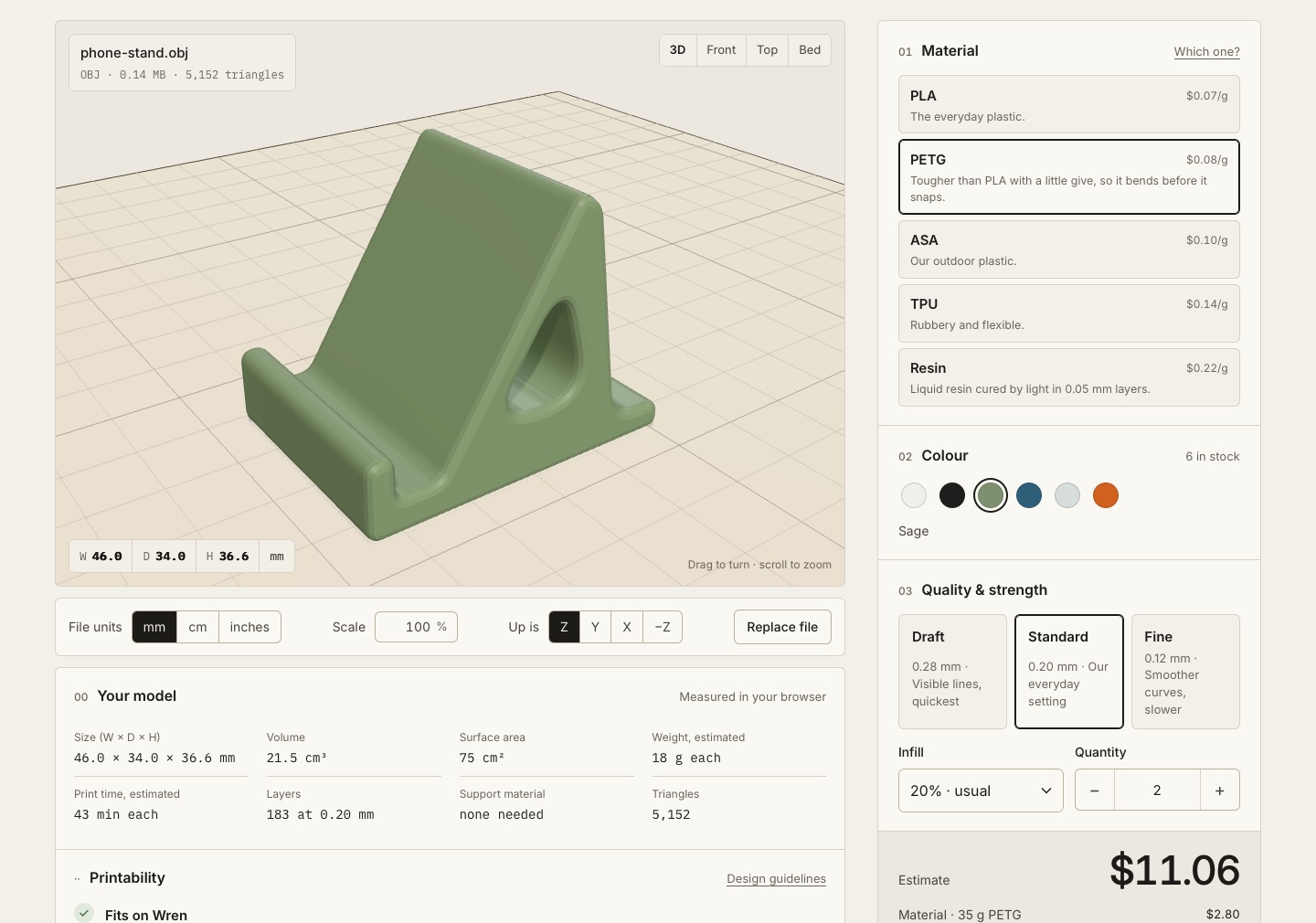1316x923 pixels.
Task: Click the quantity value field showing 2
Action: [1157, 790]
